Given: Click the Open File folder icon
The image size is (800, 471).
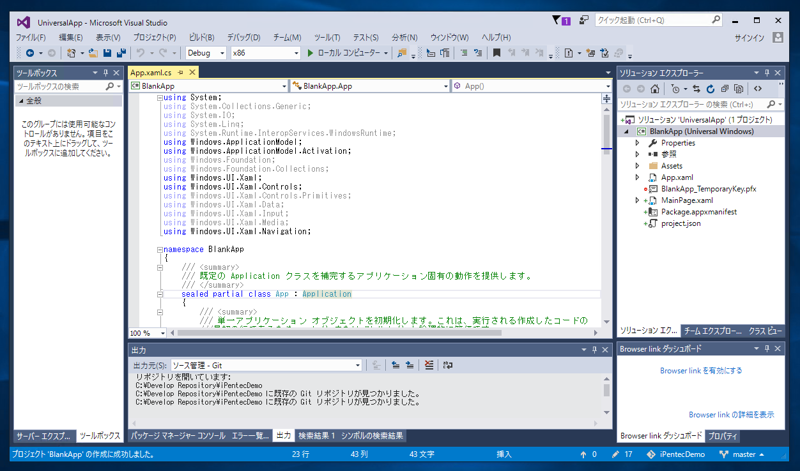Looking at the screenshot, I should (x=93, y=53).
